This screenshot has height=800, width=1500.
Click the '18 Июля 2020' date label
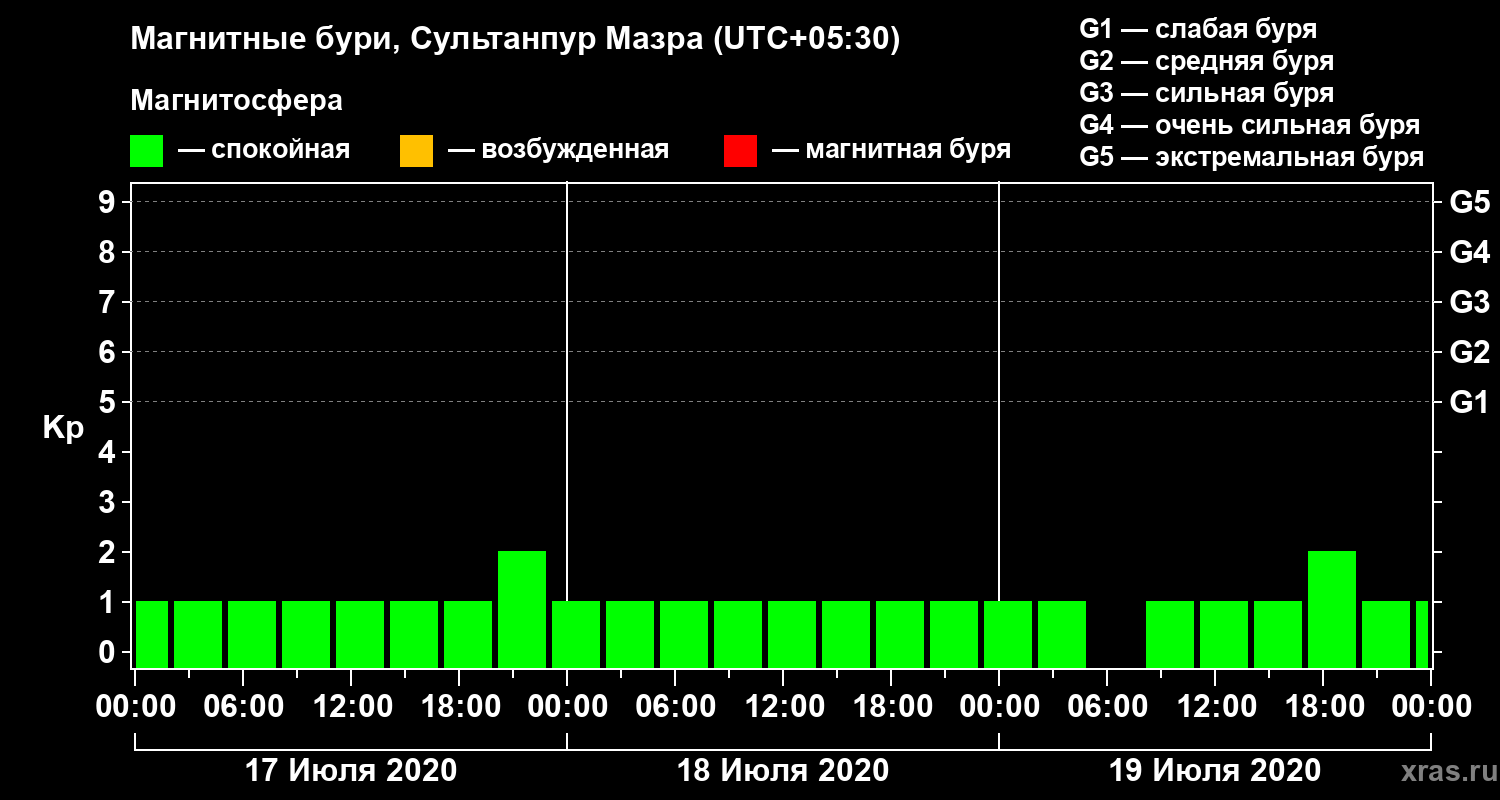[x=783, y=771]
